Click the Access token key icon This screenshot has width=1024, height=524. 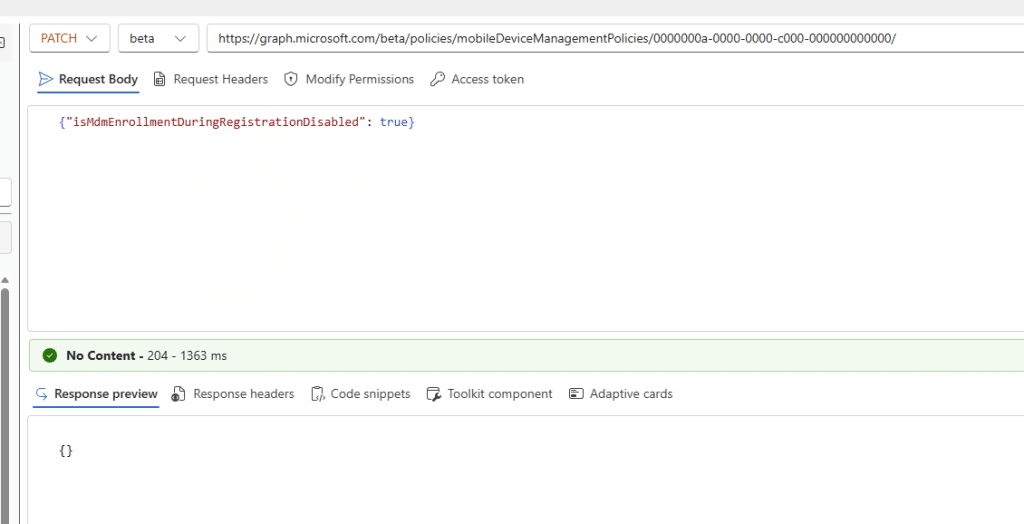click(x=437, y=79)
